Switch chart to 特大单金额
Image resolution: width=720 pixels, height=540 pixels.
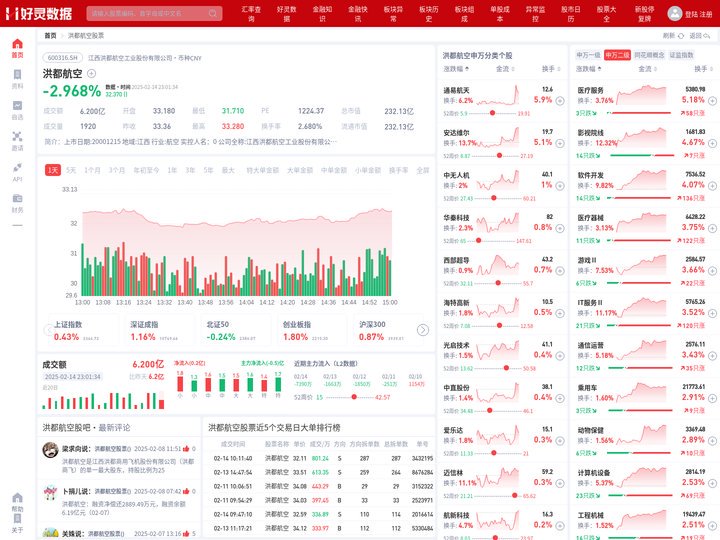(x=263, y=170)
